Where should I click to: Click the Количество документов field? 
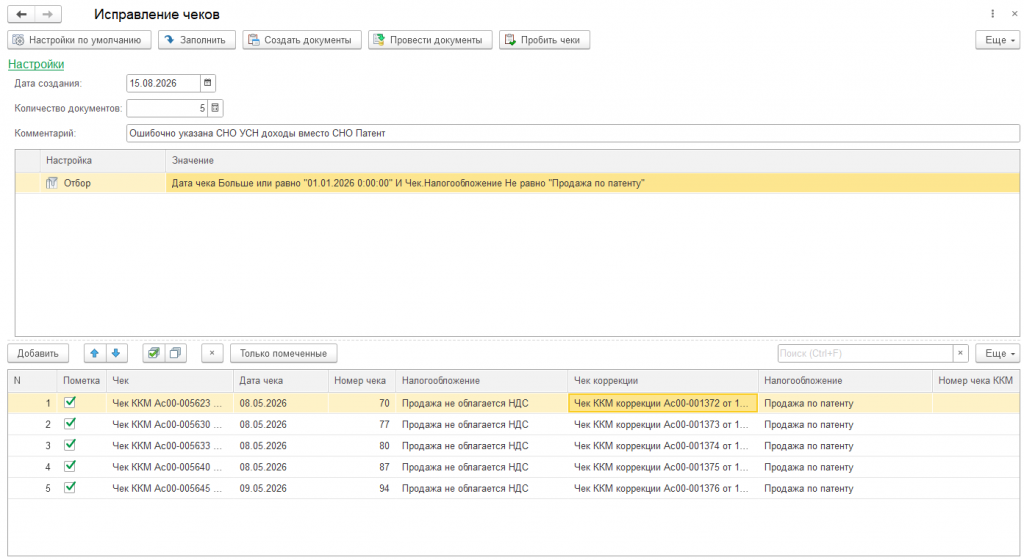coord(167,108)
